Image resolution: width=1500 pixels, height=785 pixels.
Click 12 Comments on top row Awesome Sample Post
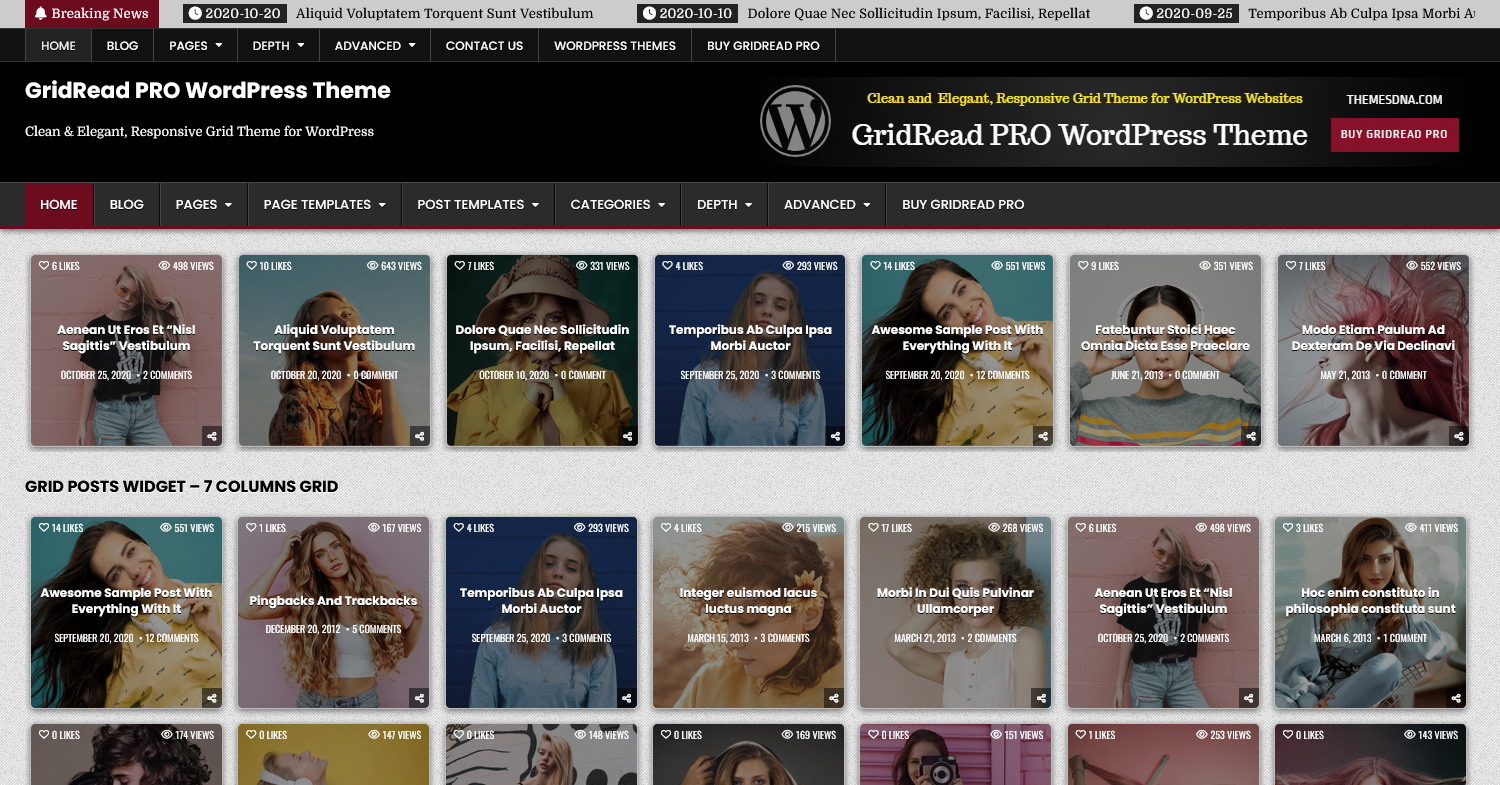tap(1002, 375)
